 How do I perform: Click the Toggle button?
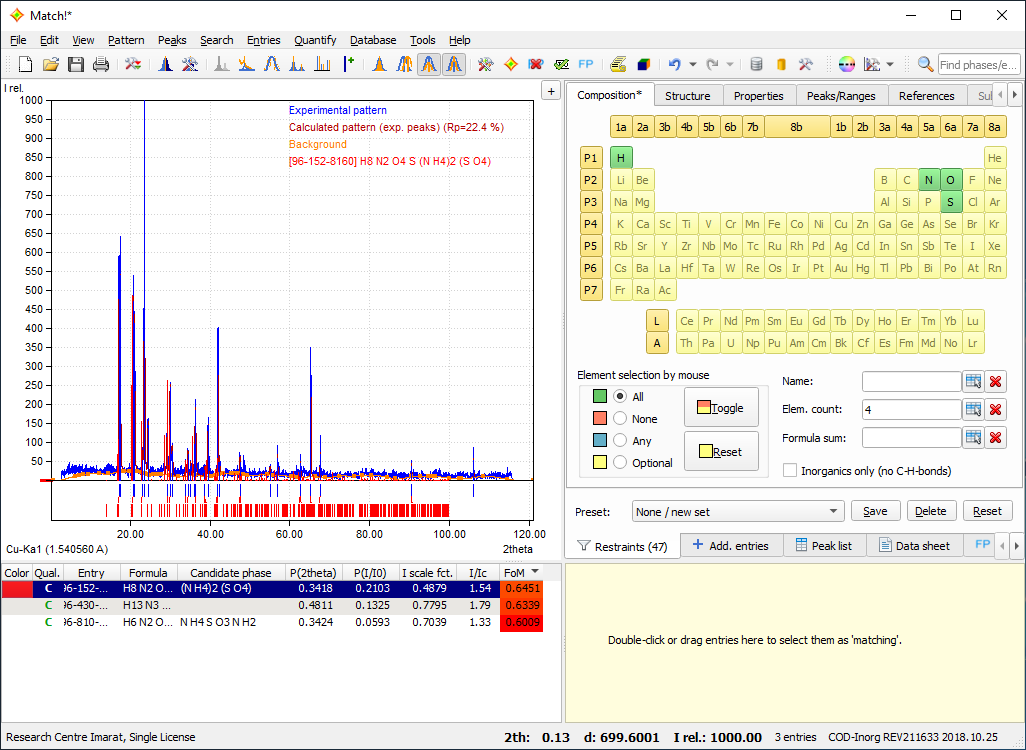(x=720, y=407)
